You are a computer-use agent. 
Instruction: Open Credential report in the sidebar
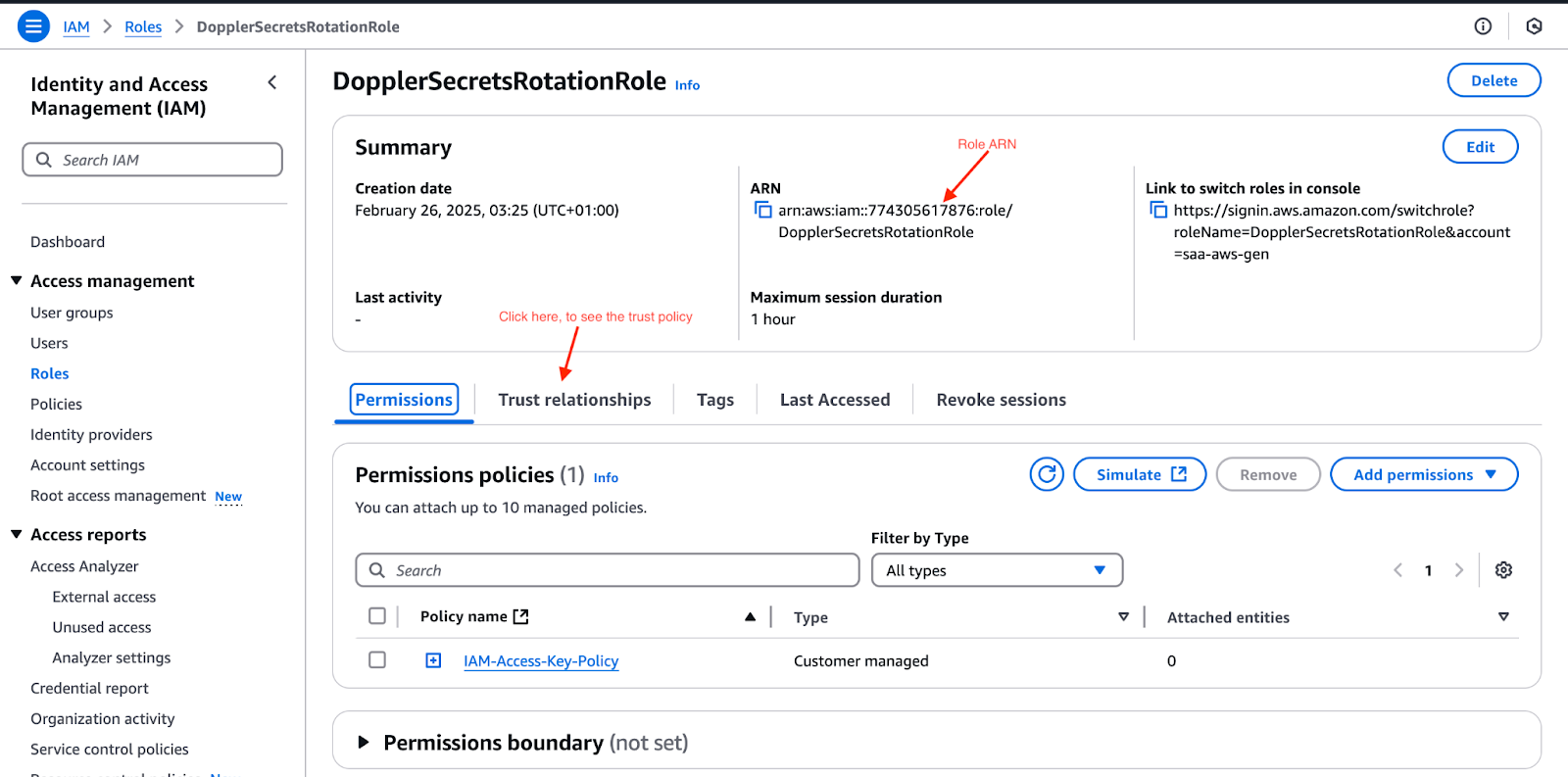89,688
